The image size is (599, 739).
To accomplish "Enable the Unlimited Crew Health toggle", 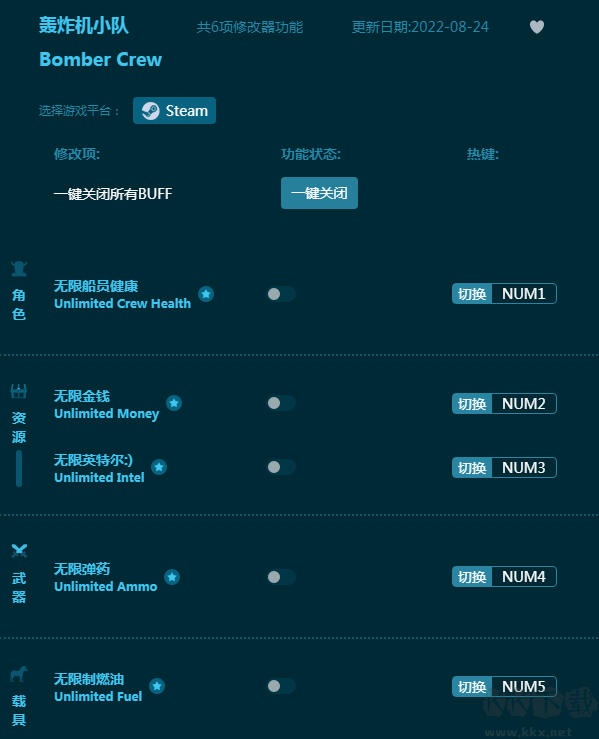I will click(281, 294).
